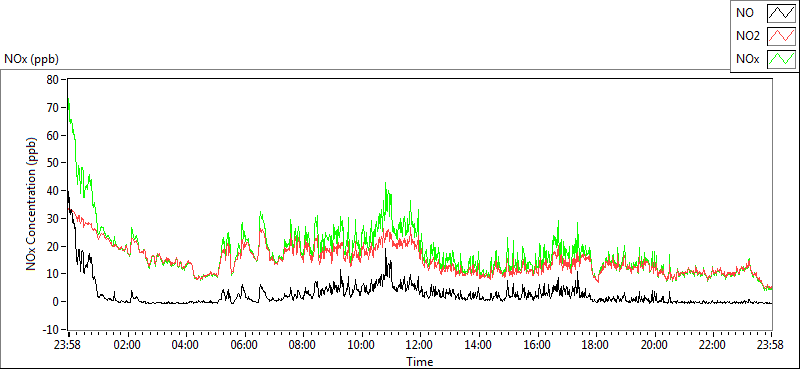Click the y-axis minimum value -10

[51, 329]
